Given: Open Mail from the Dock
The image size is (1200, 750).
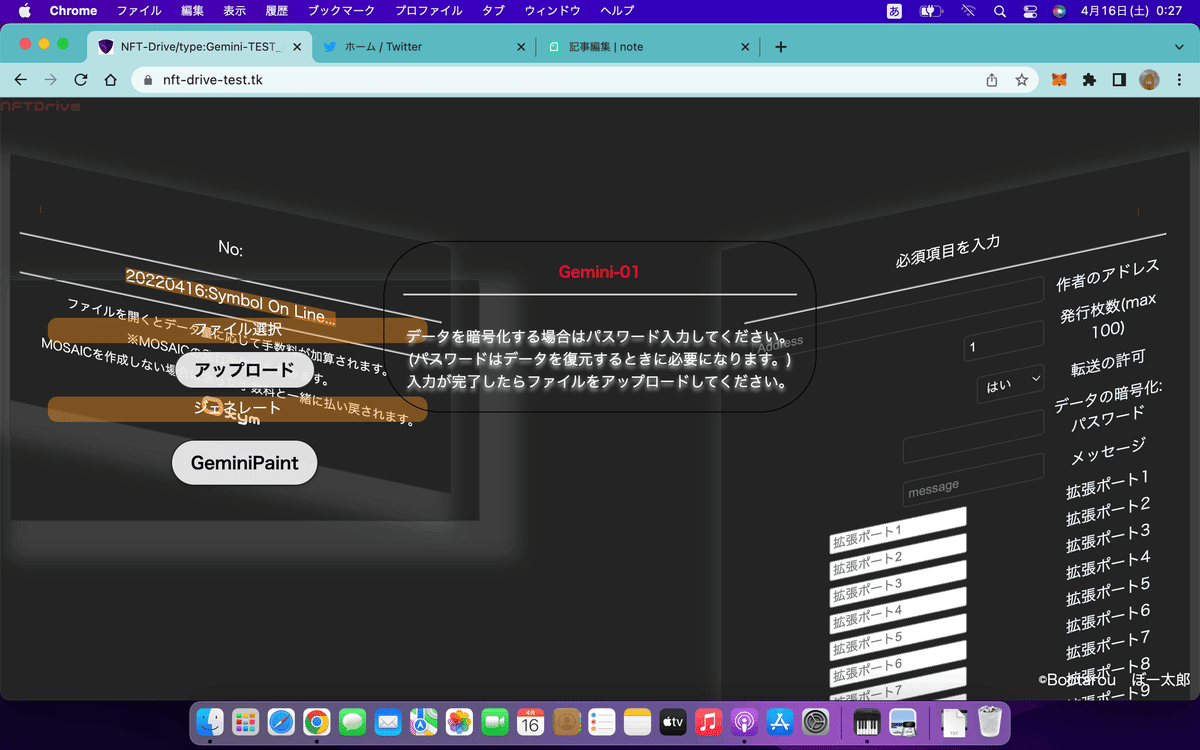Looking at the screenshot, I should 388,721.
